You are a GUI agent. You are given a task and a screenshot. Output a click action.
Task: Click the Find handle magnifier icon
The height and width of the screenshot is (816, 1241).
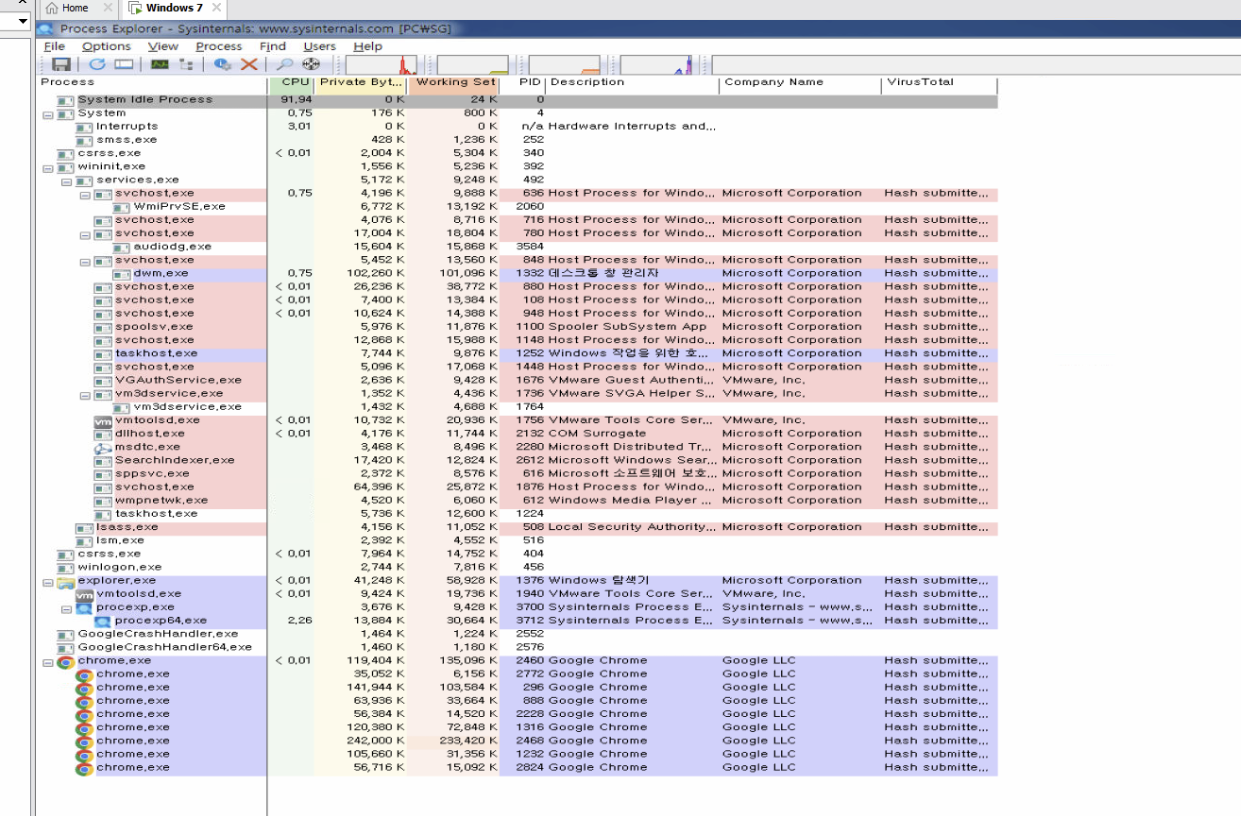285,64
